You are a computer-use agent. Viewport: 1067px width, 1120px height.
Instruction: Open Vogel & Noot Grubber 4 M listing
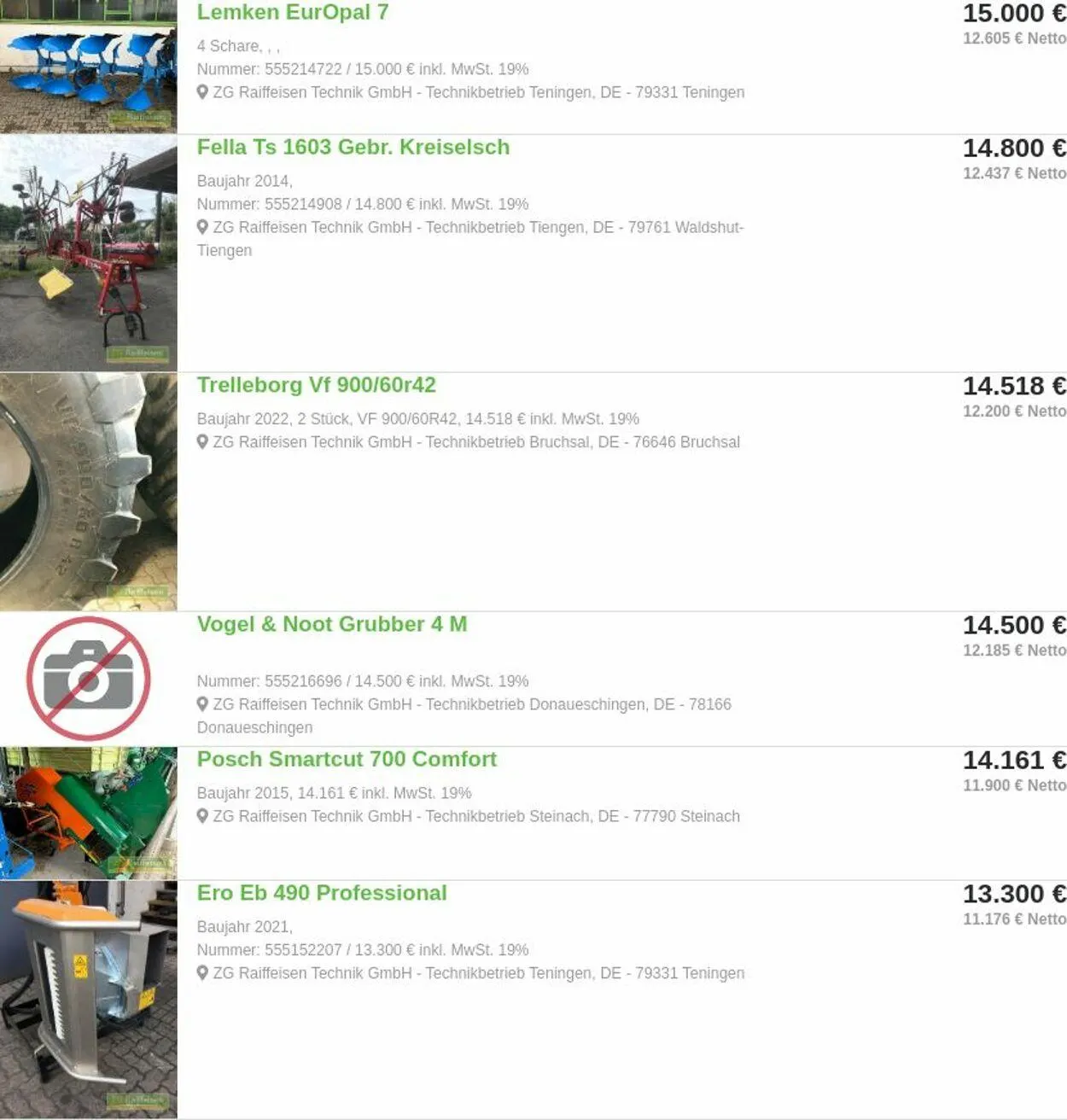(x=332, y=624)
